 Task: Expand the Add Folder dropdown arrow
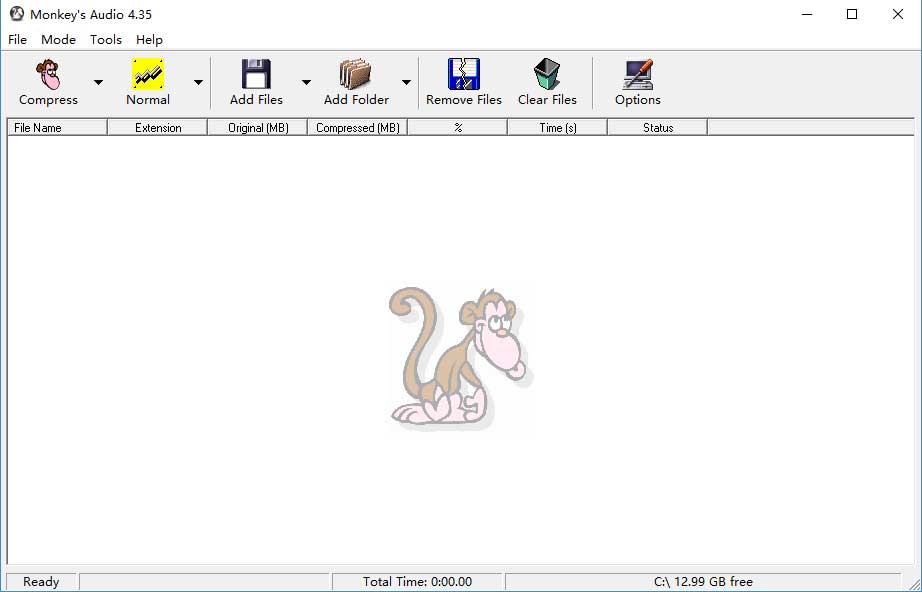point(406,82)
